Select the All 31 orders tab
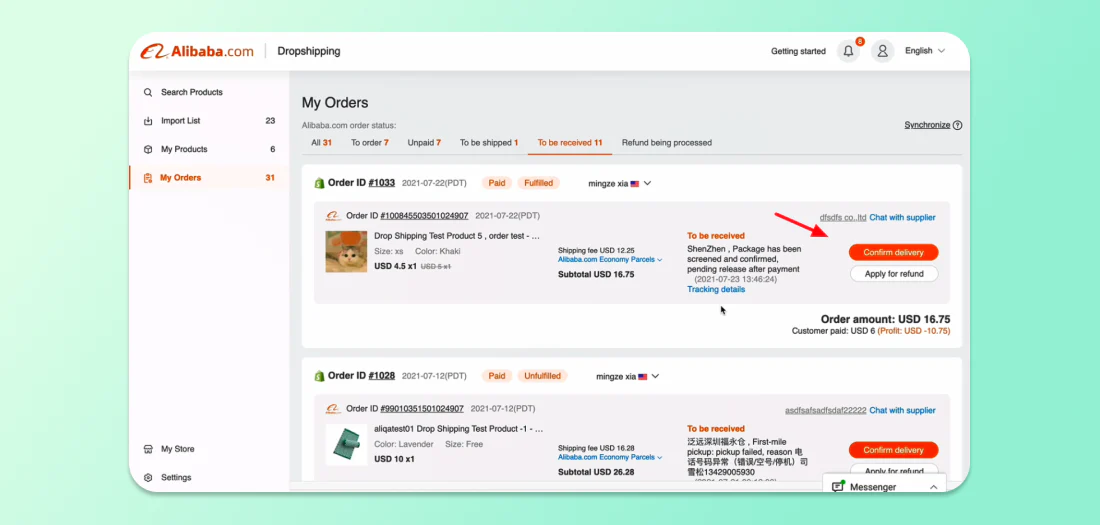This screenshot has width=1100, height=525. click(x=321, y=142)
